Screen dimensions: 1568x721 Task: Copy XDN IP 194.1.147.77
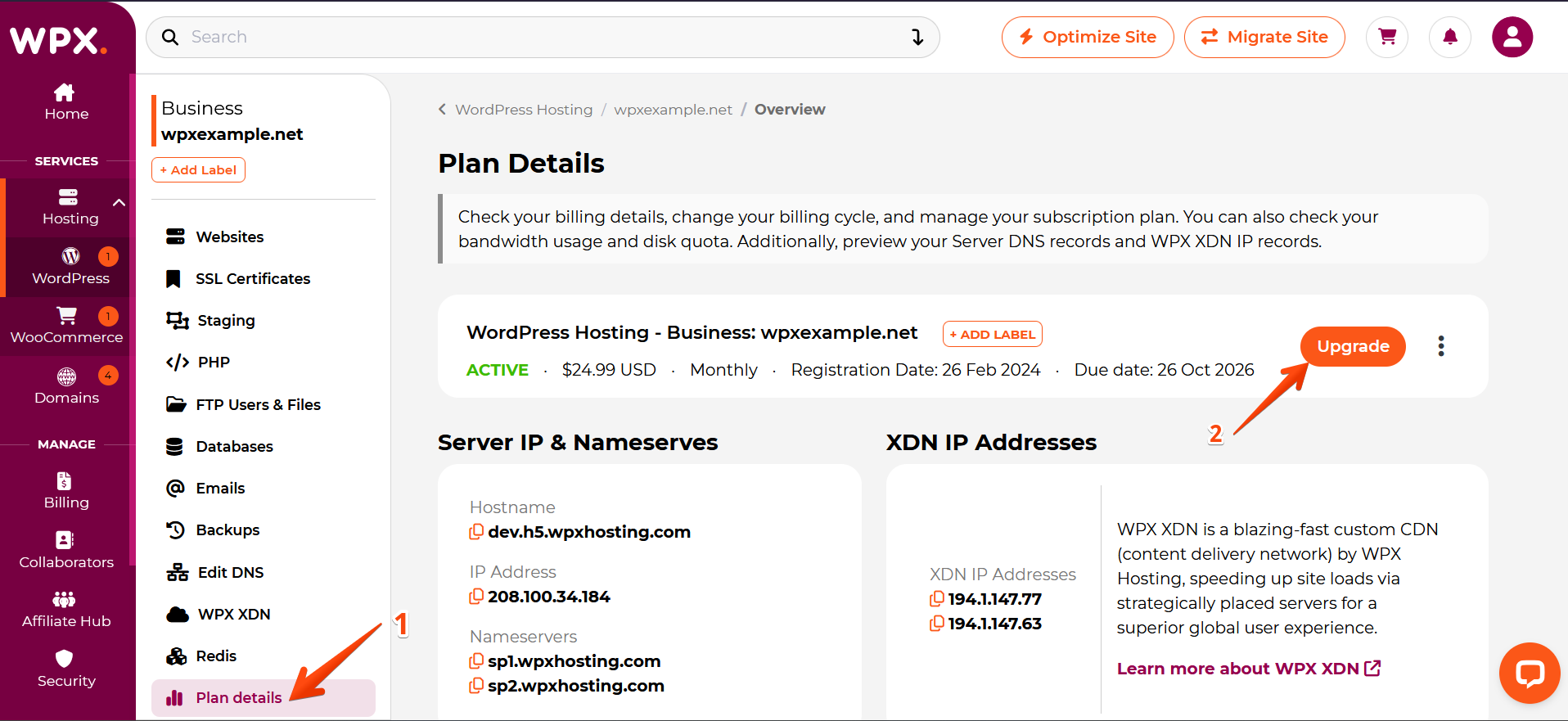click(936, 599)
